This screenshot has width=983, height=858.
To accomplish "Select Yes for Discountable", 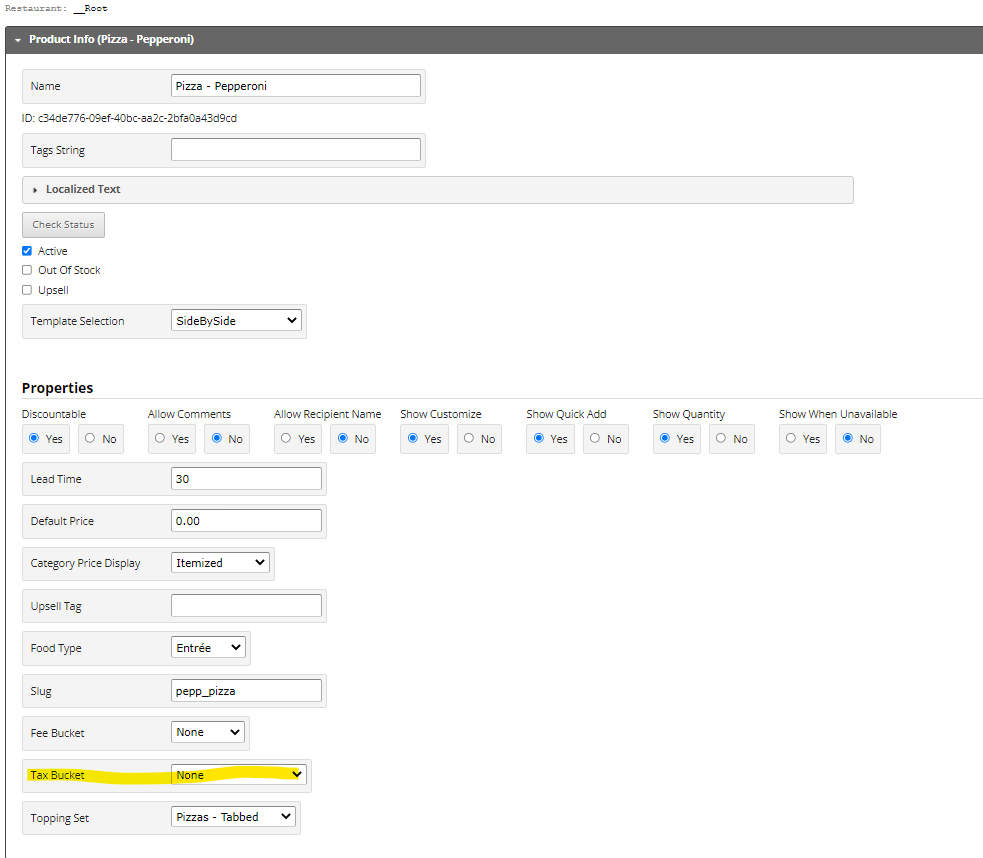I will (34, 438).
